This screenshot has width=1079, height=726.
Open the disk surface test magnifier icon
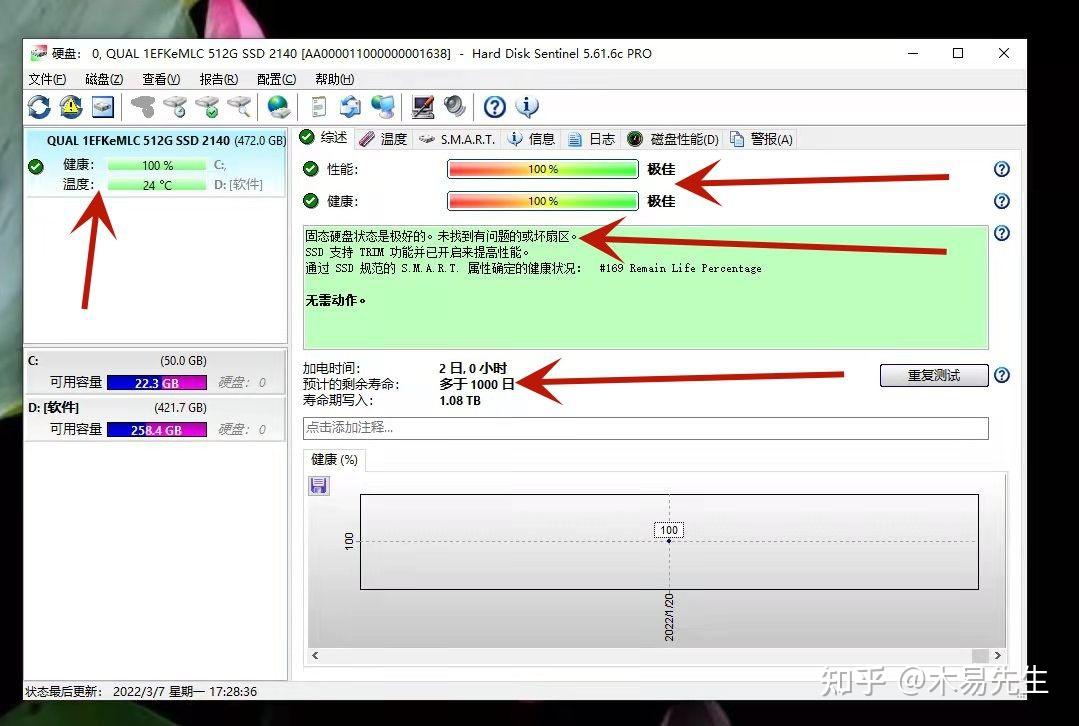click(x=240, y=107)
